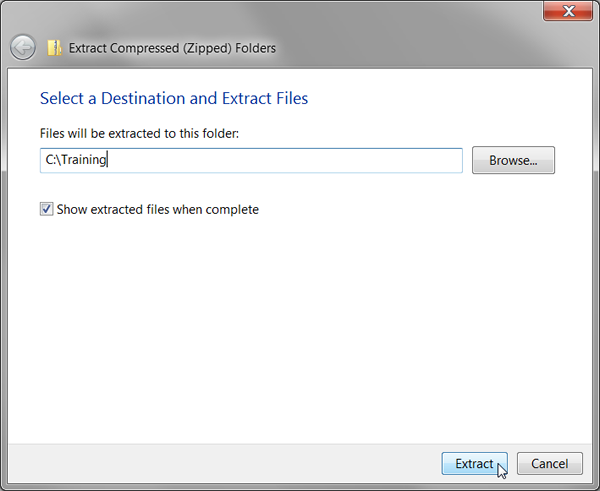Viewport: 600px width, 491px height.
Task: Click the 'Extract Compressed (Zipped) Folders' title text
Action: coord(172,47)
